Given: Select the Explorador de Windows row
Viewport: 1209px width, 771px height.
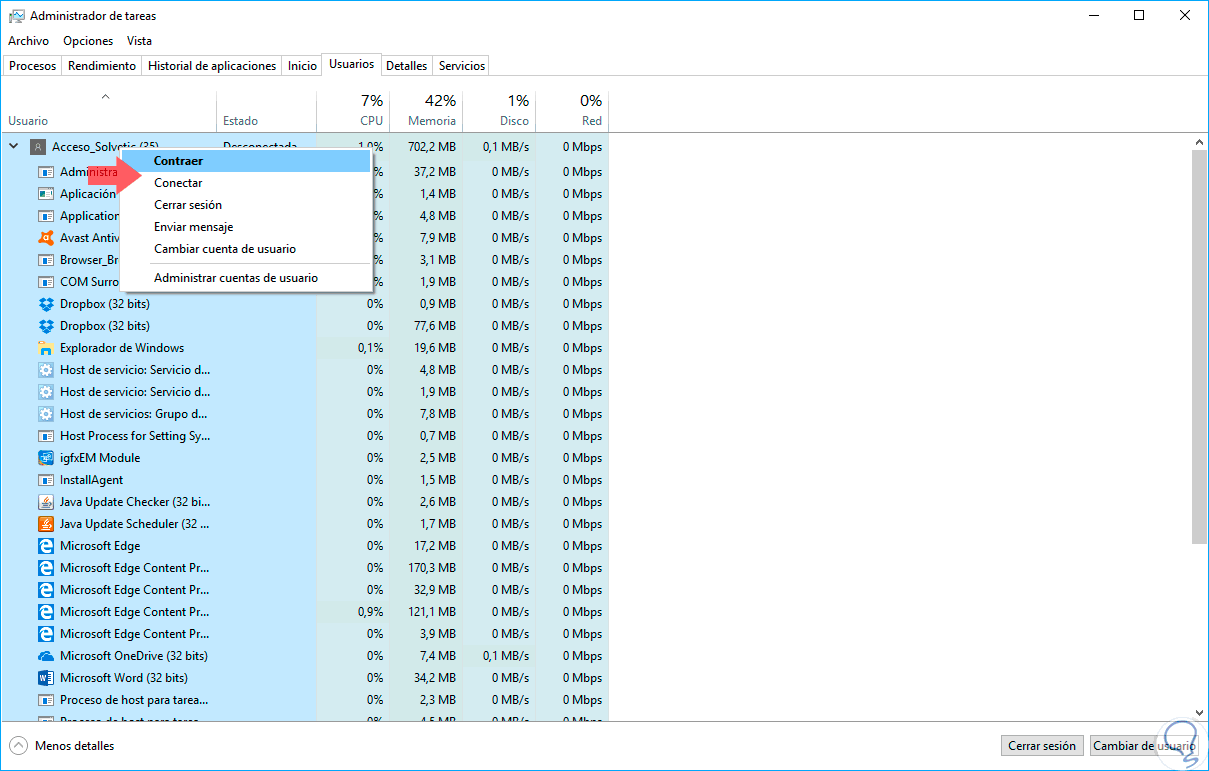Looking at the screenshot, I should (304, 348).
